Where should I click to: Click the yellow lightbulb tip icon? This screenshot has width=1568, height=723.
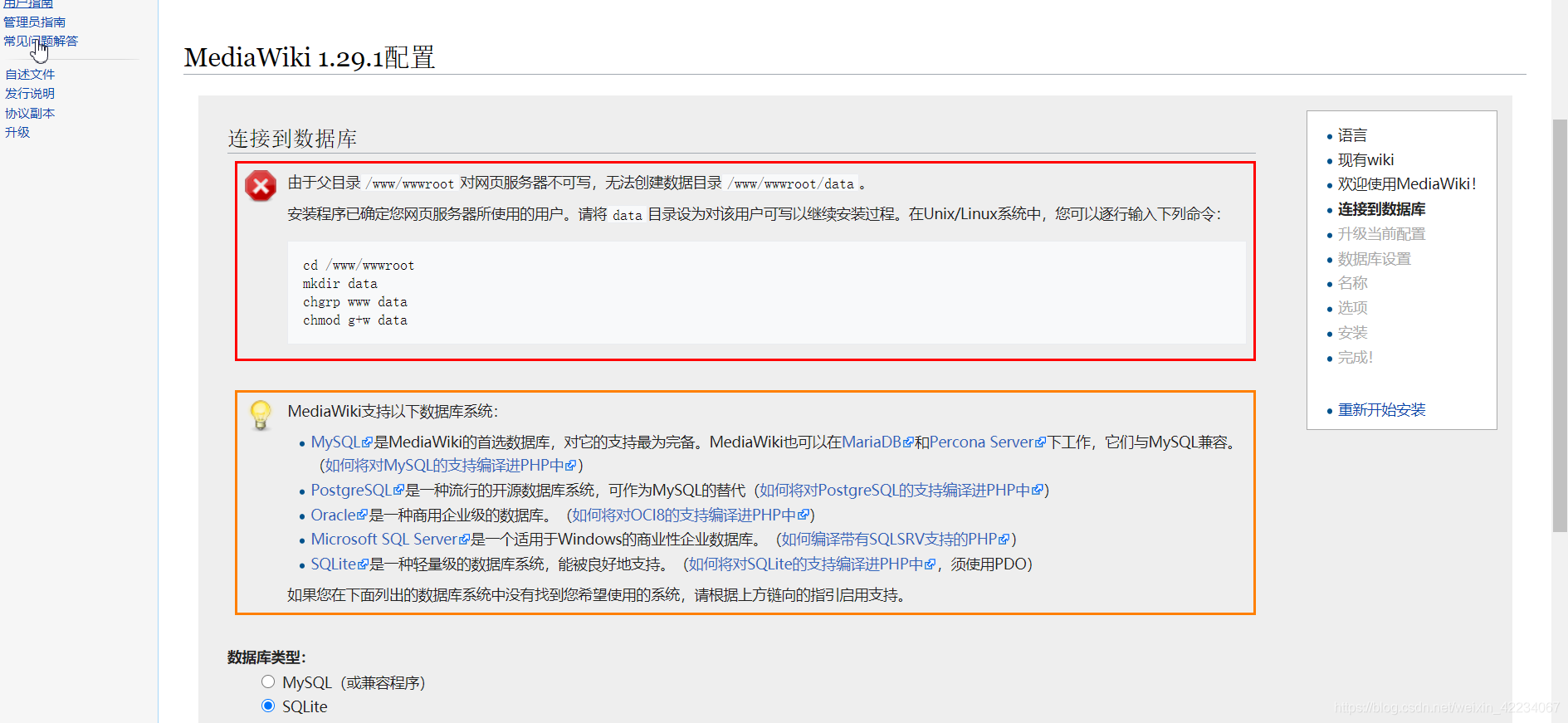(261, 414)
